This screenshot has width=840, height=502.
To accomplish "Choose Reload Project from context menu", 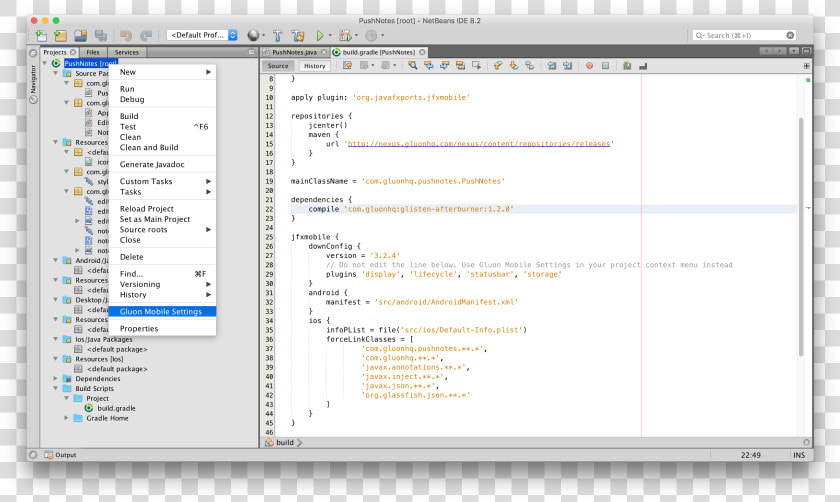I will click(x=163, y=208).
